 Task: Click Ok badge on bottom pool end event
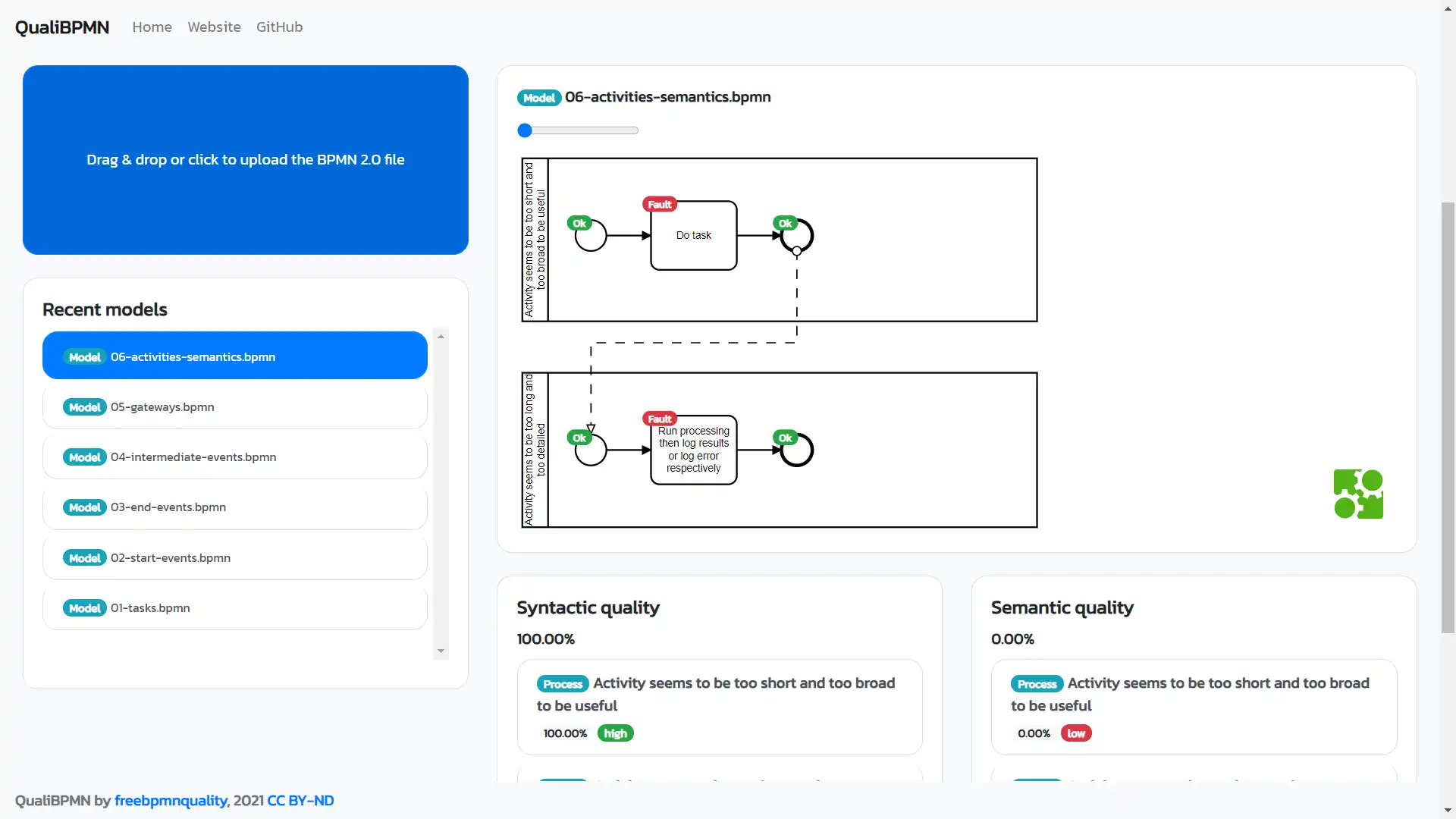click(785, 438)
